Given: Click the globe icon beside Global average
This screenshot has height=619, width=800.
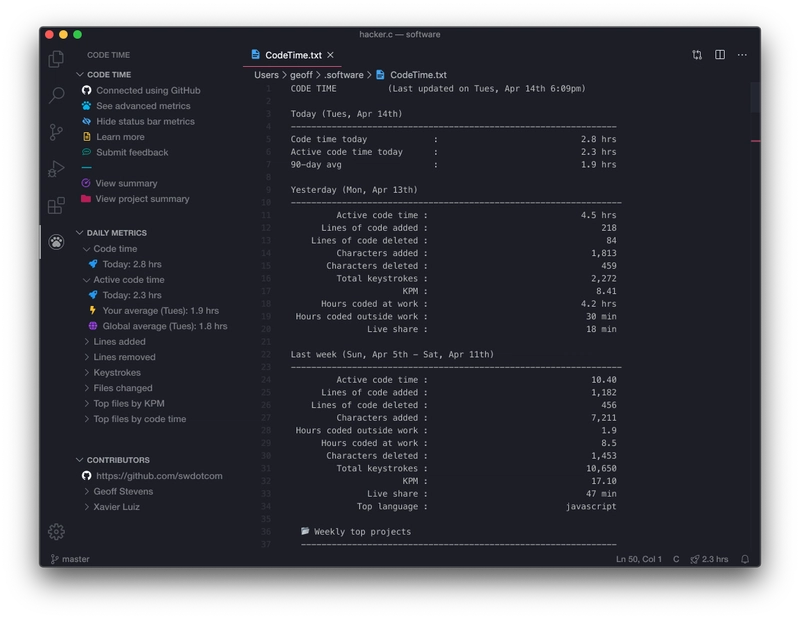Looking at the screenshot, I should click(x=93, y=326).
